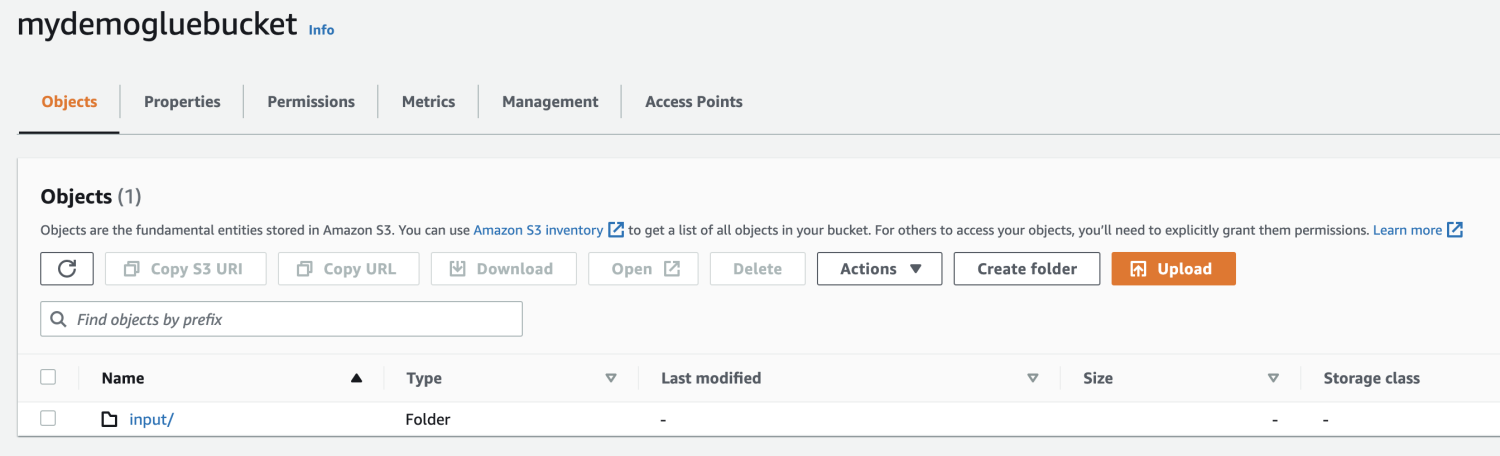Click the Open in new tab button
Viewport: 1500px width, 456px height.
click(643, 269)
